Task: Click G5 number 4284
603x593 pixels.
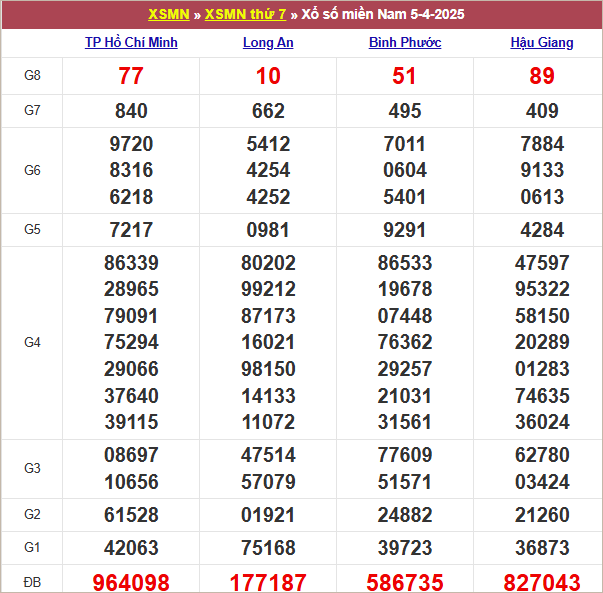Action: (x=542, y=230)
